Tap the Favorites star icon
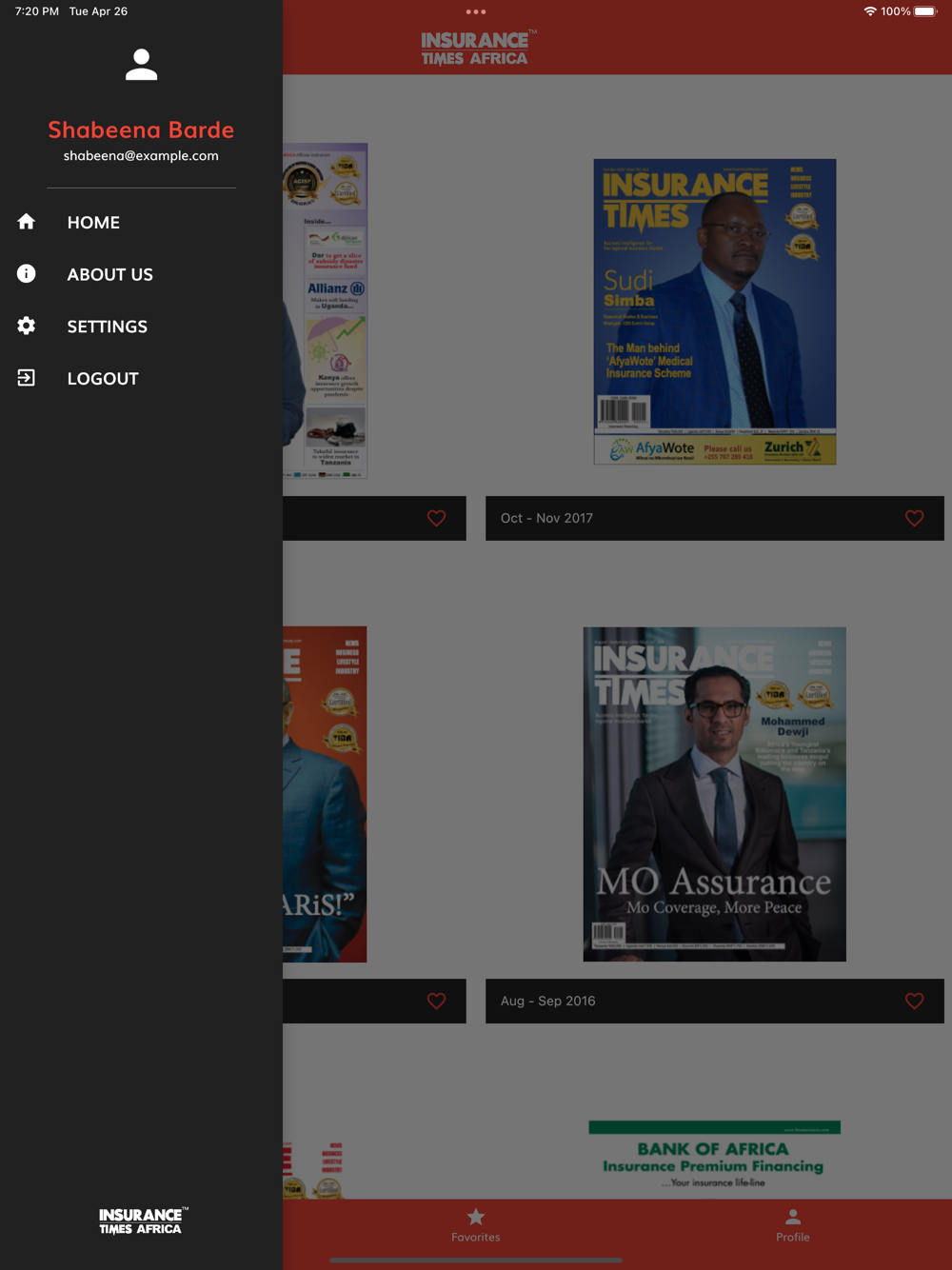Screen dimensions: 952x1270 (476, 1217)
